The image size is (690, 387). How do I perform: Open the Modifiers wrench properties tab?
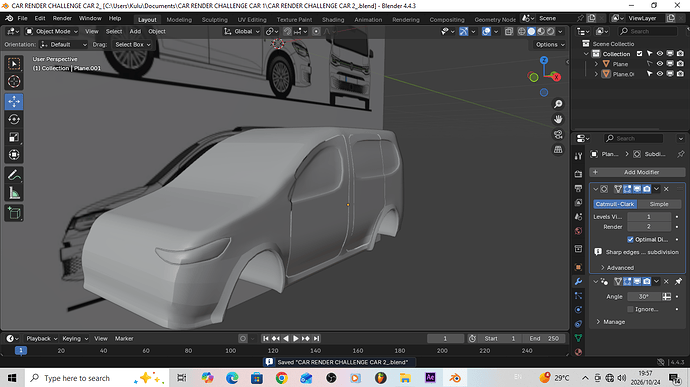click(578, 281)
